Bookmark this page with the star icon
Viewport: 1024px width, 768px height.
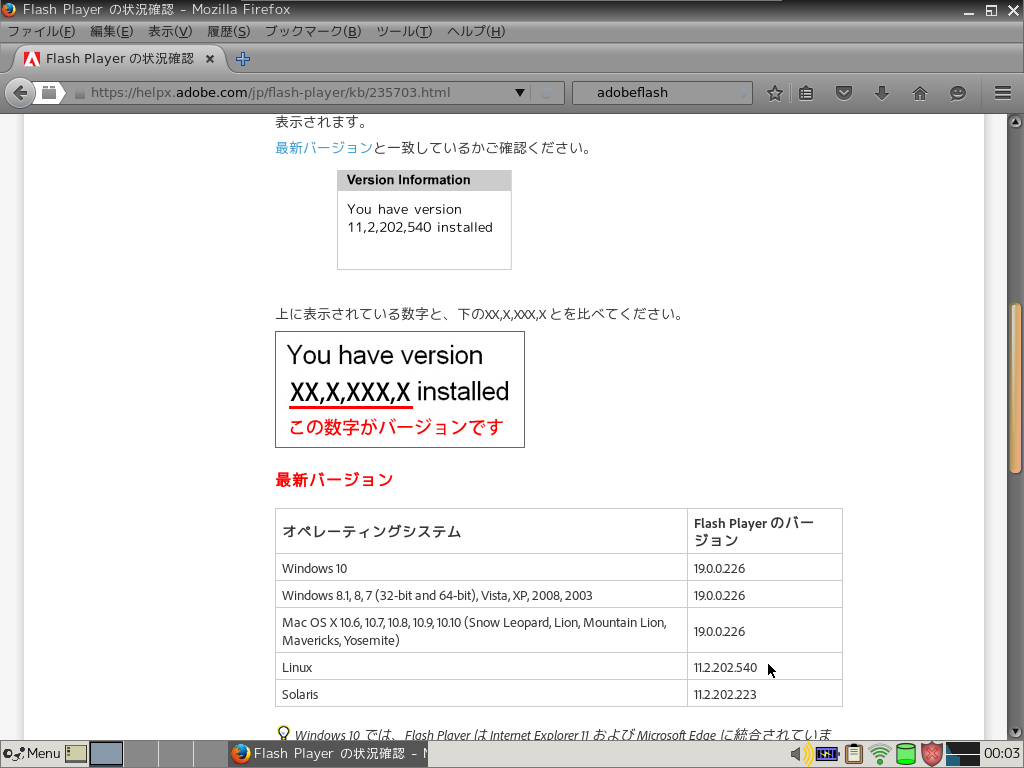775,93
